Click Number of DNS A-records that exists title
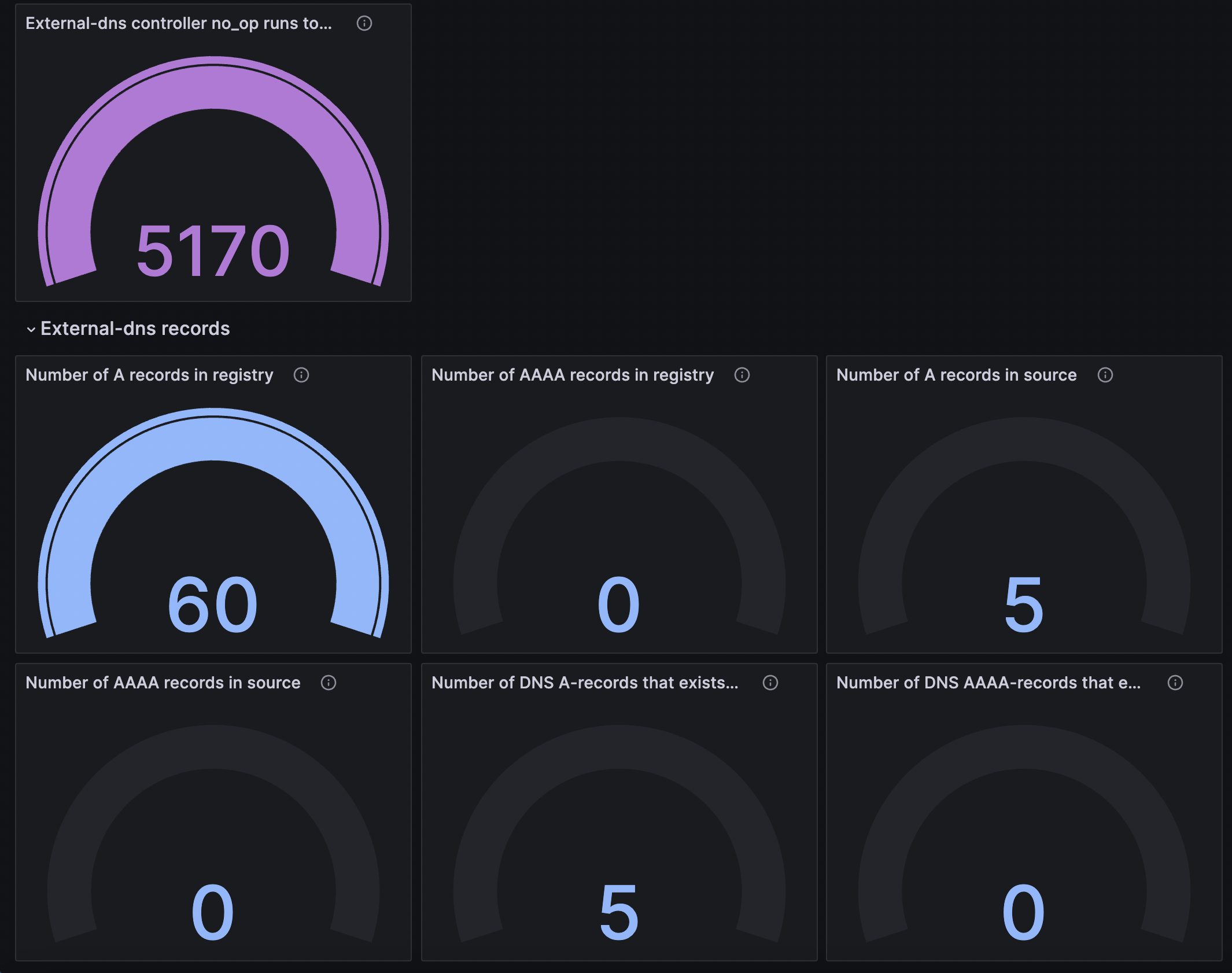The image size is (1232, 973). coord(585,683)
